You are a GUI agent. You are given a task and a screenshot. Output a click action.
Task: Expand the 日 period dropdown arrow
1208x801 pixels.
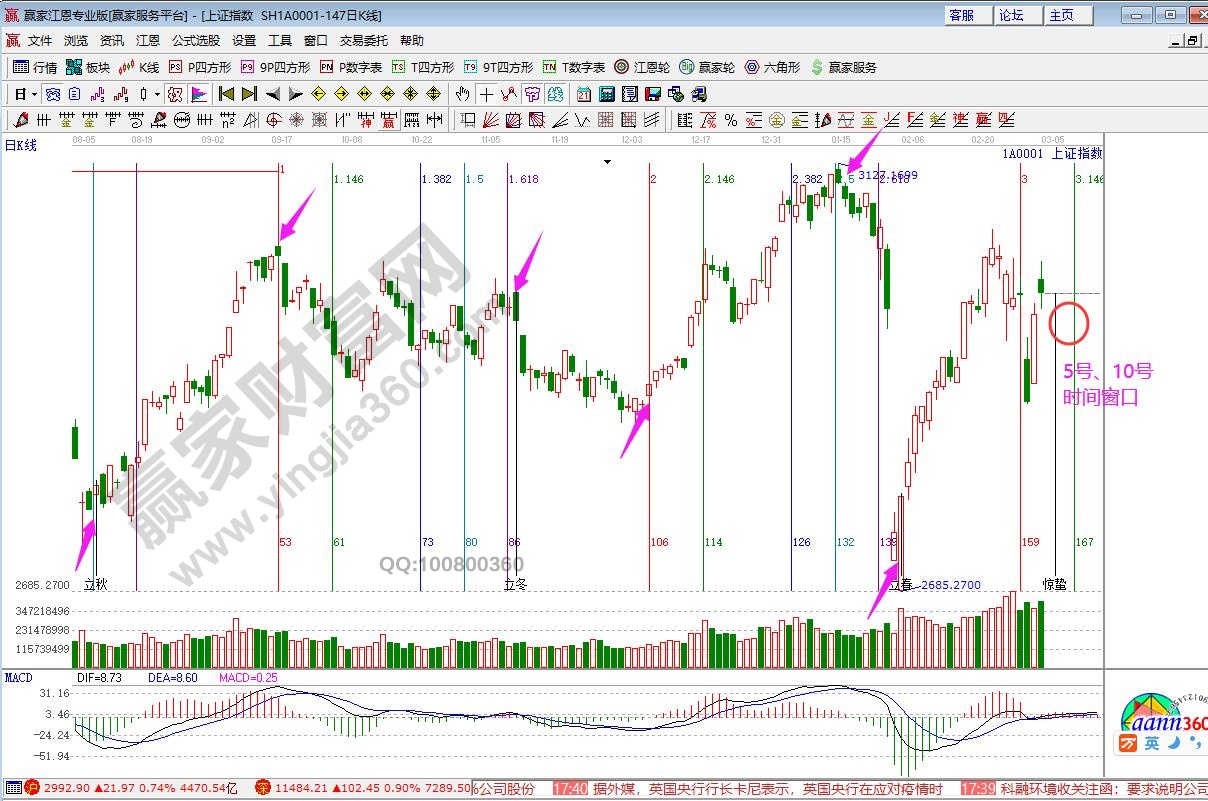(x=34, y=95)
